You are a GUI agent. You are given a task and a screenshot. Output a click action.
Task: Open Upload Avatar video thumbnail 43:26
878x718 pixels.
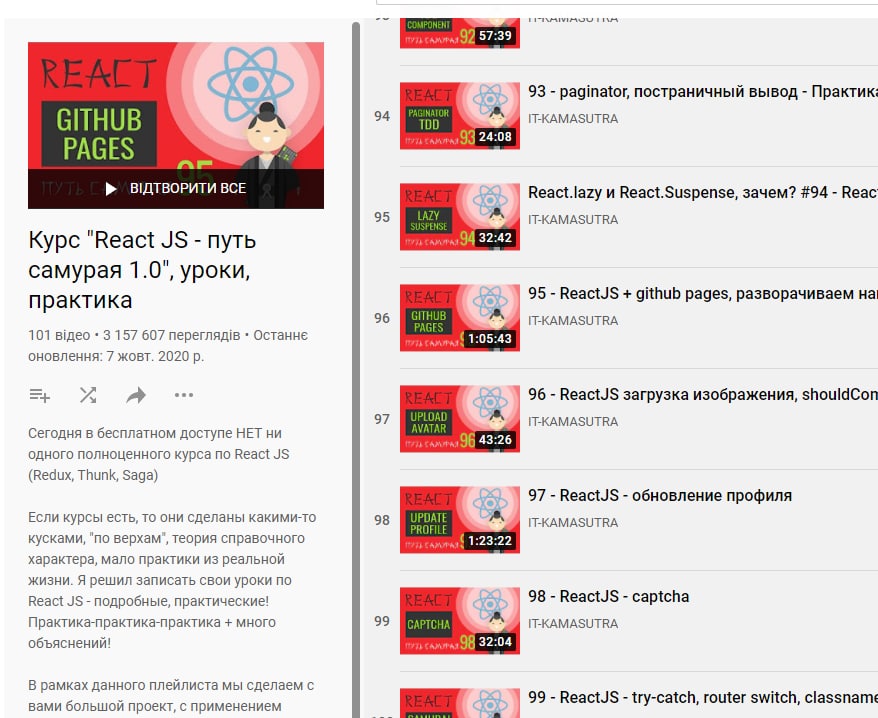point(460,418)
